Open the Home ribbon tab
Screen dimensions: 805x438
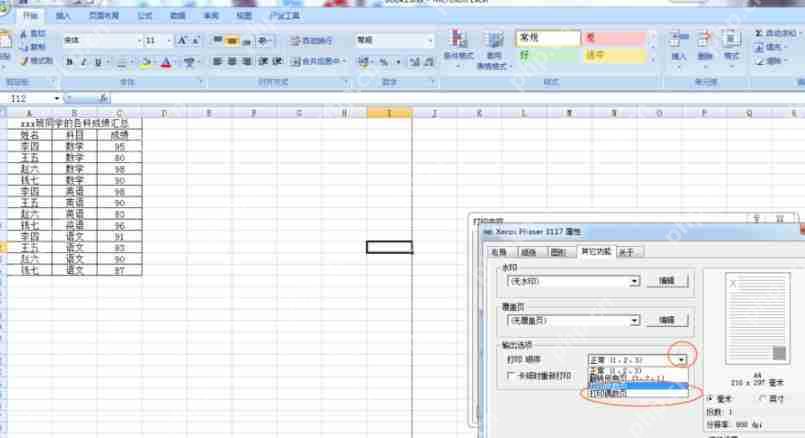31,16
